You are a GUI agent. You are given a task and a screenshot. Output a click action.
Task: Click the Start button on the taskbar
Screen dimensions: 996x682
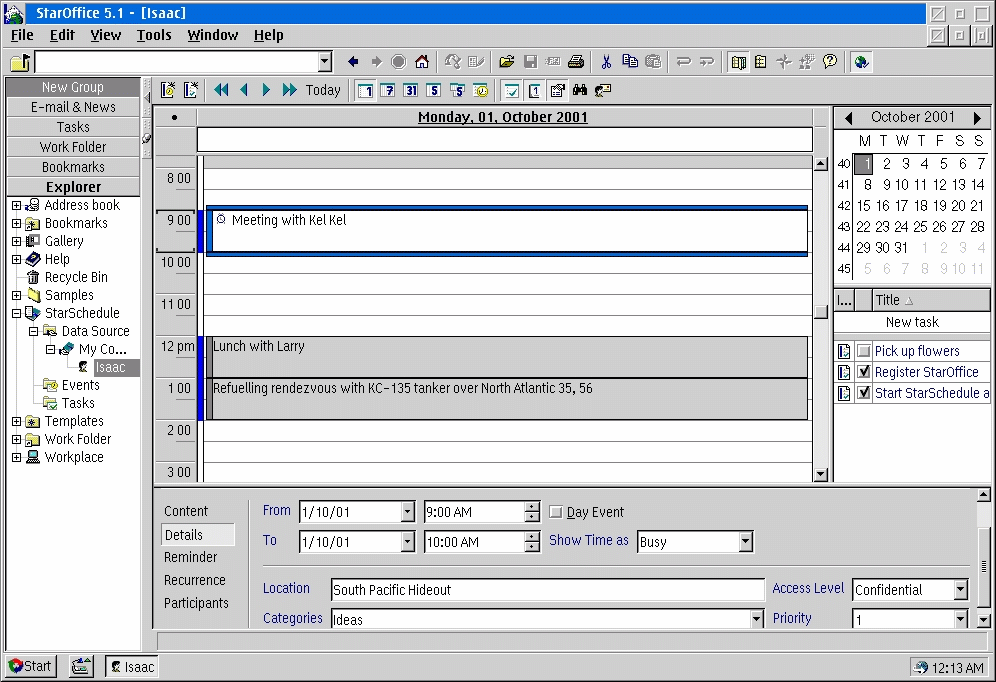pos(30,666)
